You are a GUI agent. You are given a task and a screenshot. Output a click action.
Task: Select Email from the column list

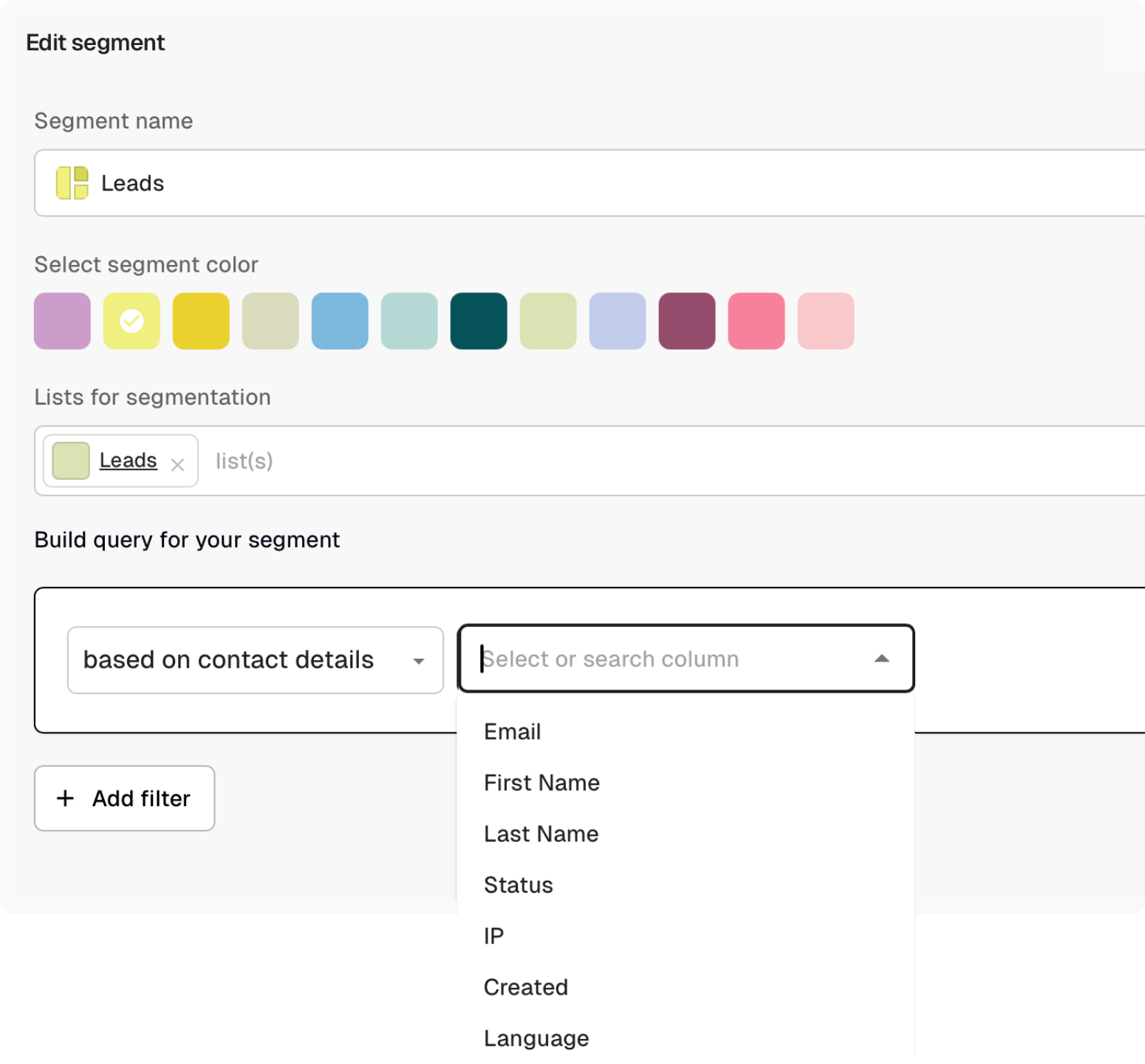click(512, 732)
